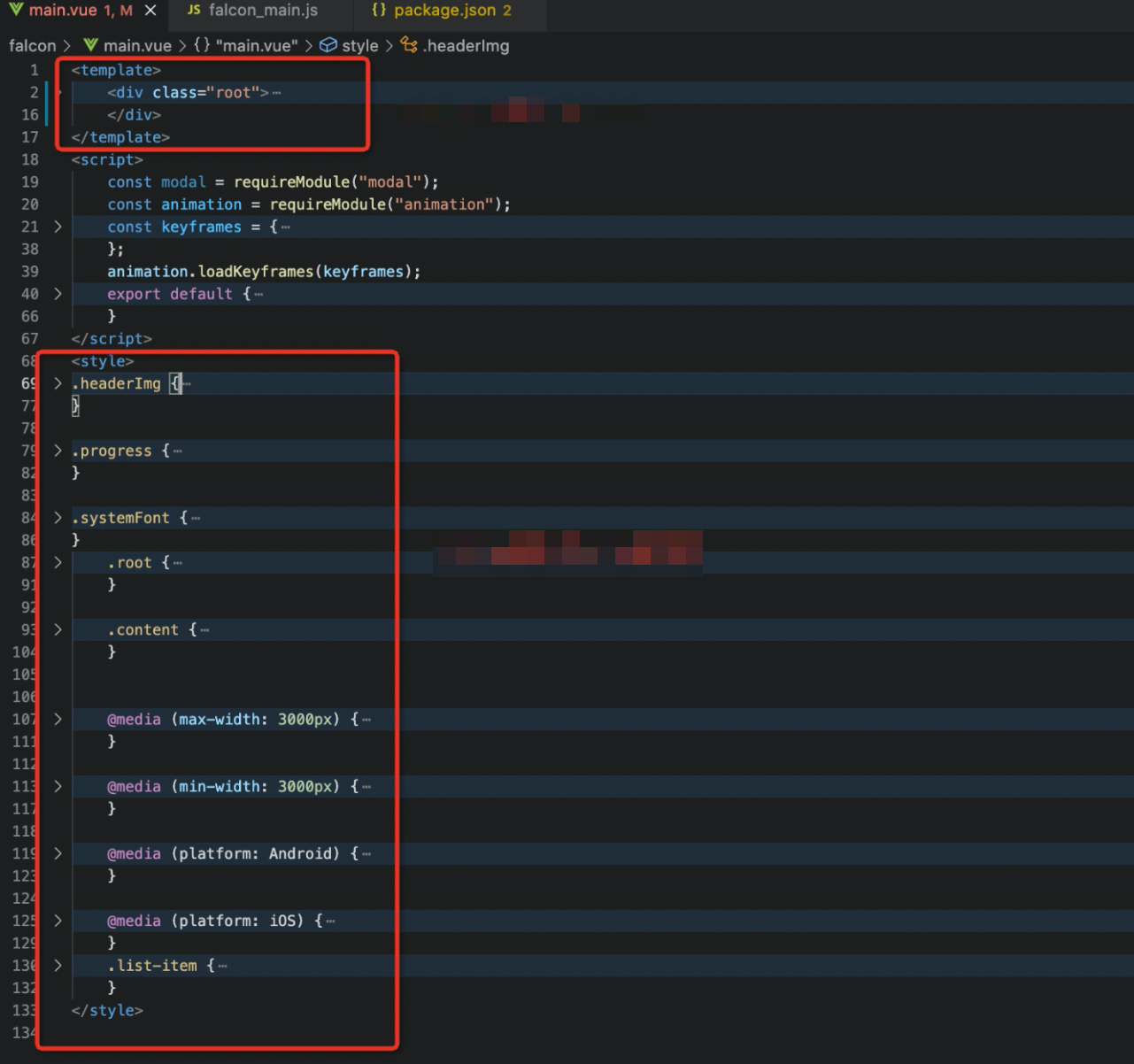1134x1064 pixels.
Task: Click gutter line number 19
Action: coord(30,181)
